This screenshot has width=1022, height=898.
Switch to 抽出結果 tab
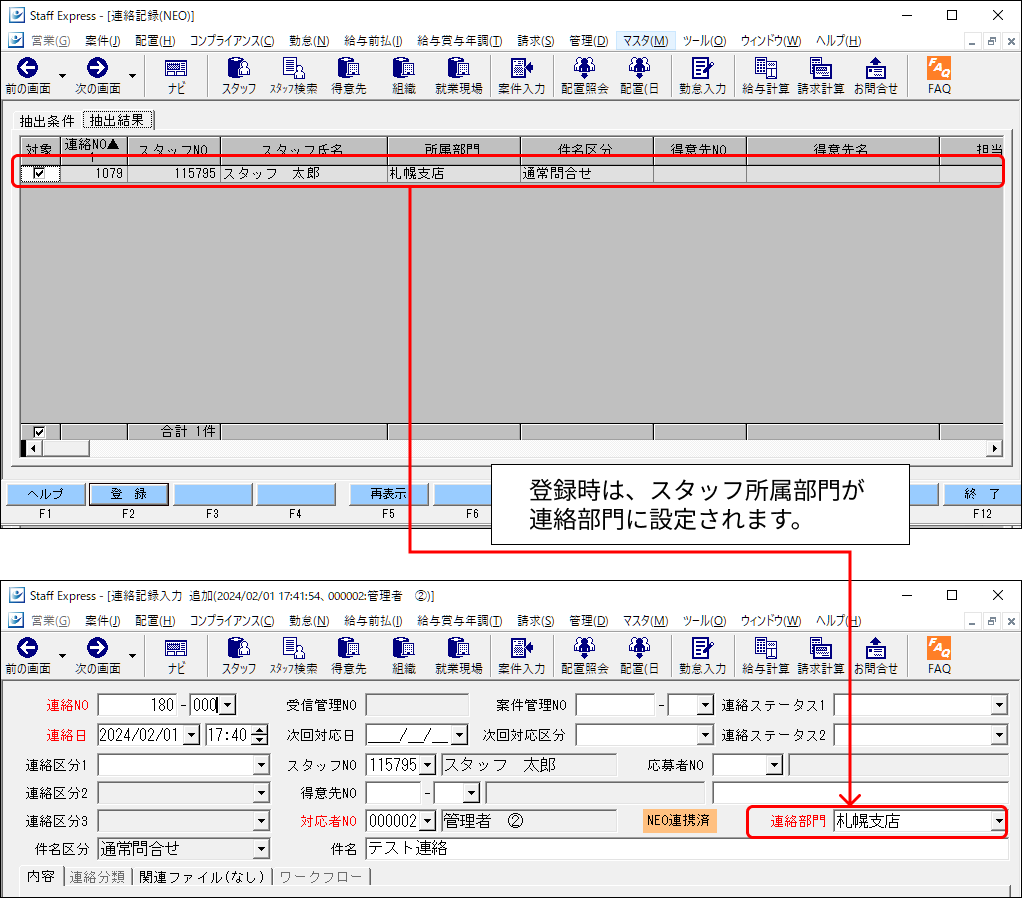(x=117, y=121)
